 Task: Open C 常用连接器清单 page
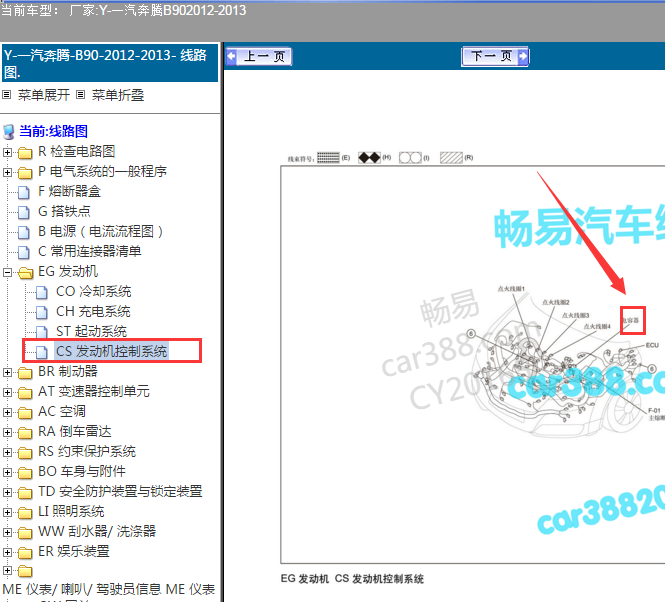click(x=89, y=251)
